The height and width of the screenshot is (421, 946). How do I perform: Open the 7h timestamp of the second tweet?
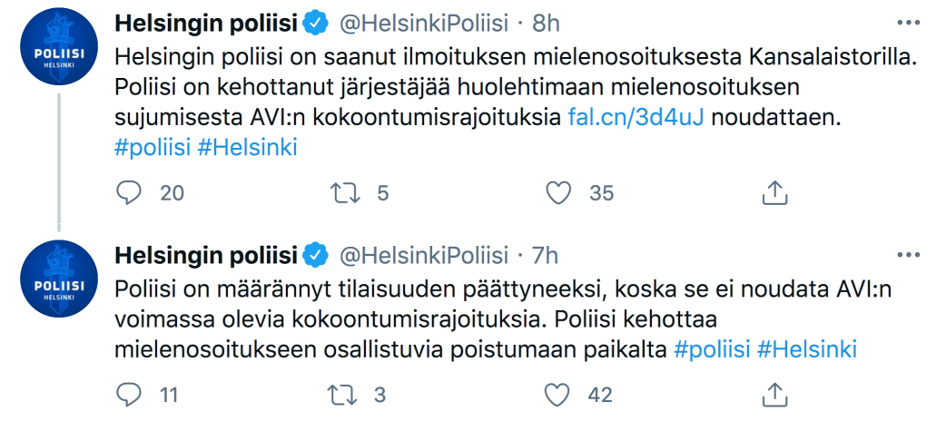point(546,255)
